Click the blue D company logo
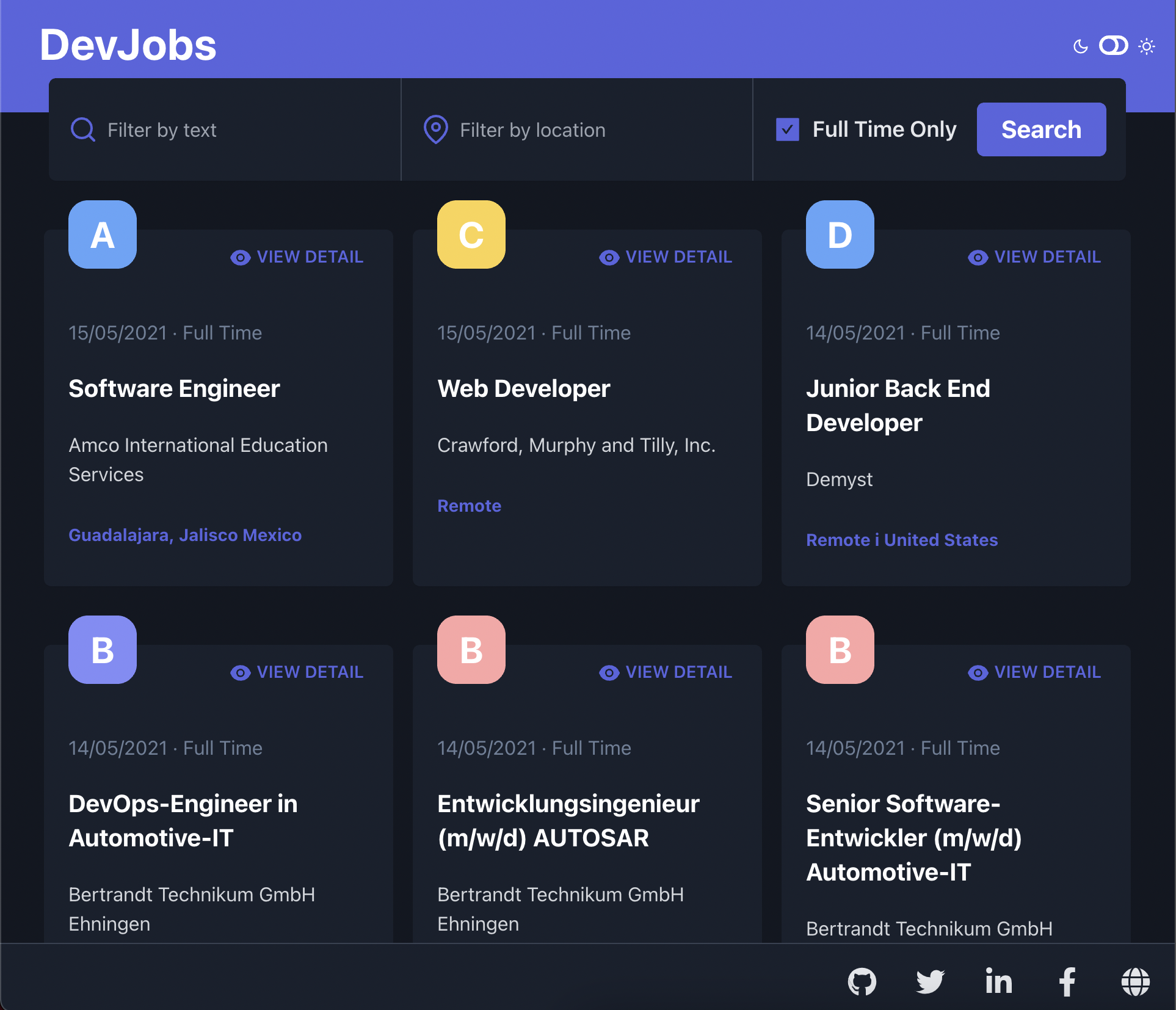The width and height of the screenshot is (1176, 1010). pyautogui.click(x=840, y=234)
